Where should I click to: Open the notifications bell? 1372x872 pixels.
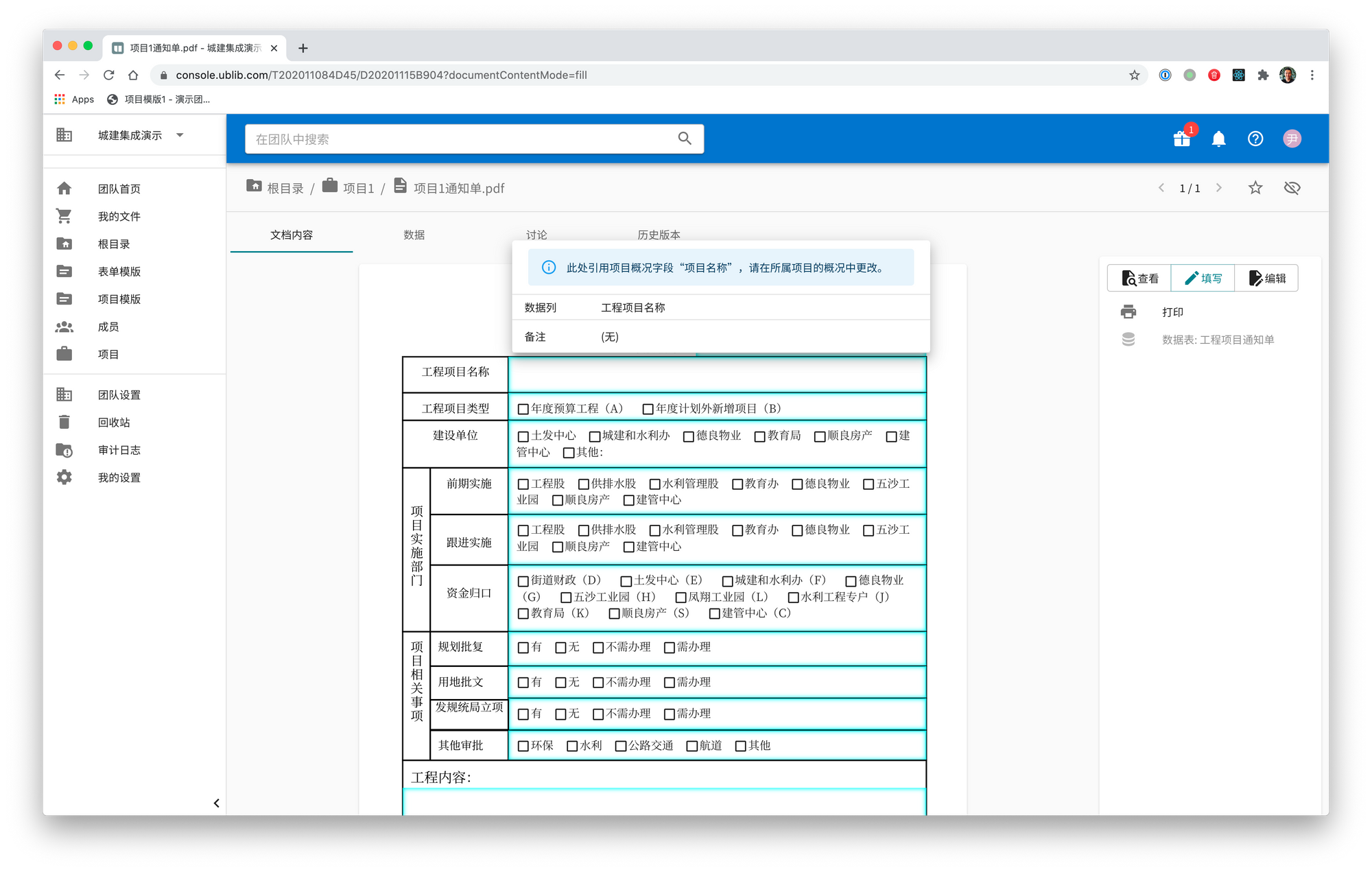1218,139
